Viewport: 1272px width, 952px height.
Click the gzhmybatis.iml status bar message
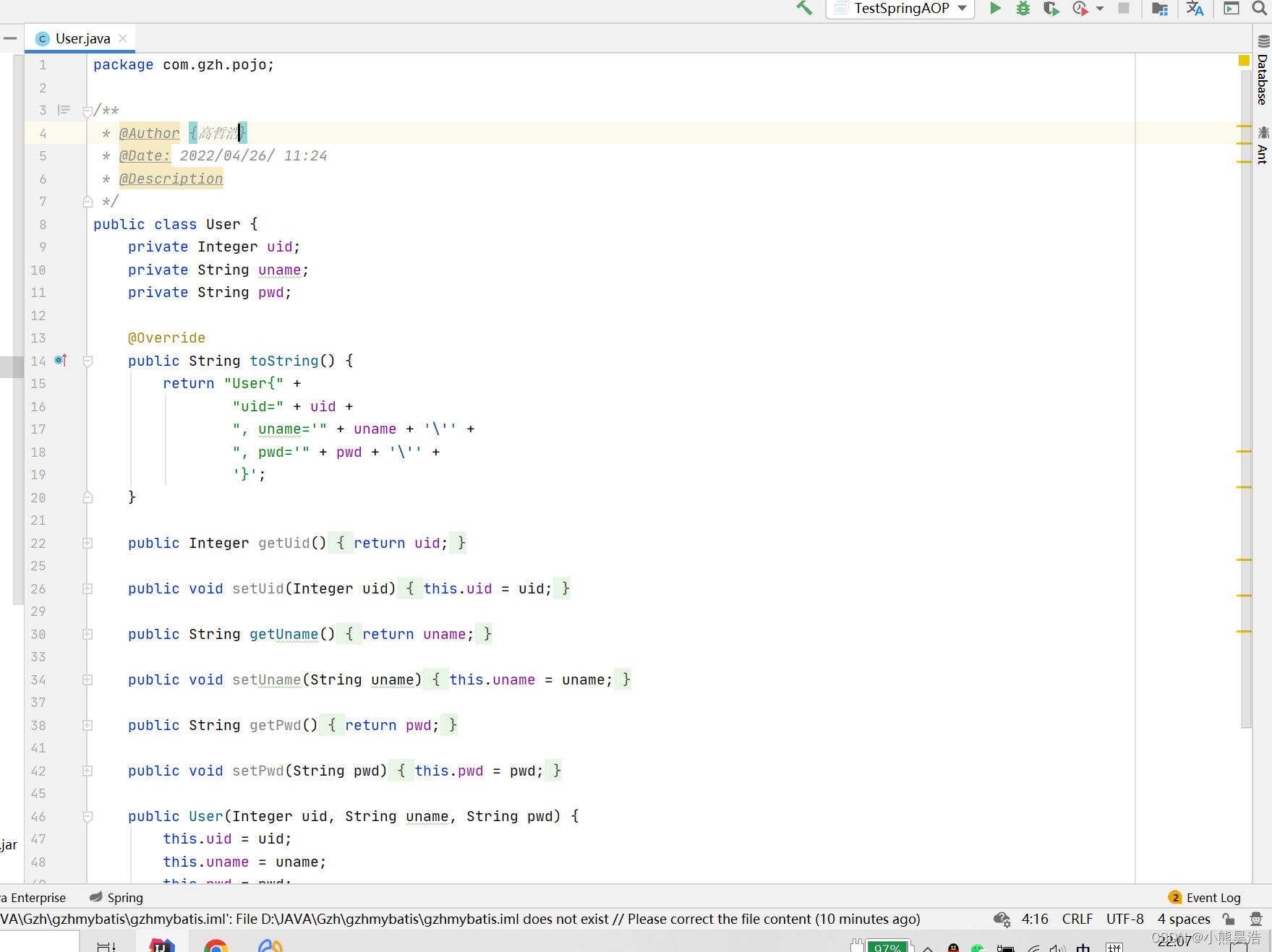click(x=460, y=919)
